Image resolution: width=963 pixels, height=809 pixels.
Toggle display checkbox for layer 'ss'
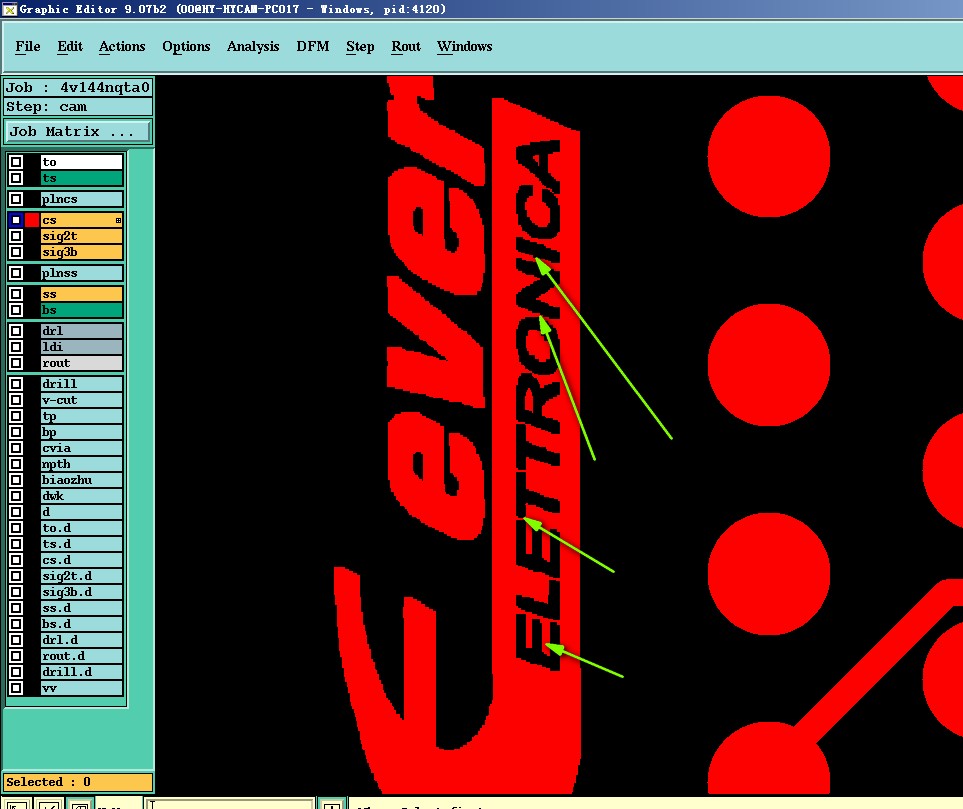pos(16,294)
